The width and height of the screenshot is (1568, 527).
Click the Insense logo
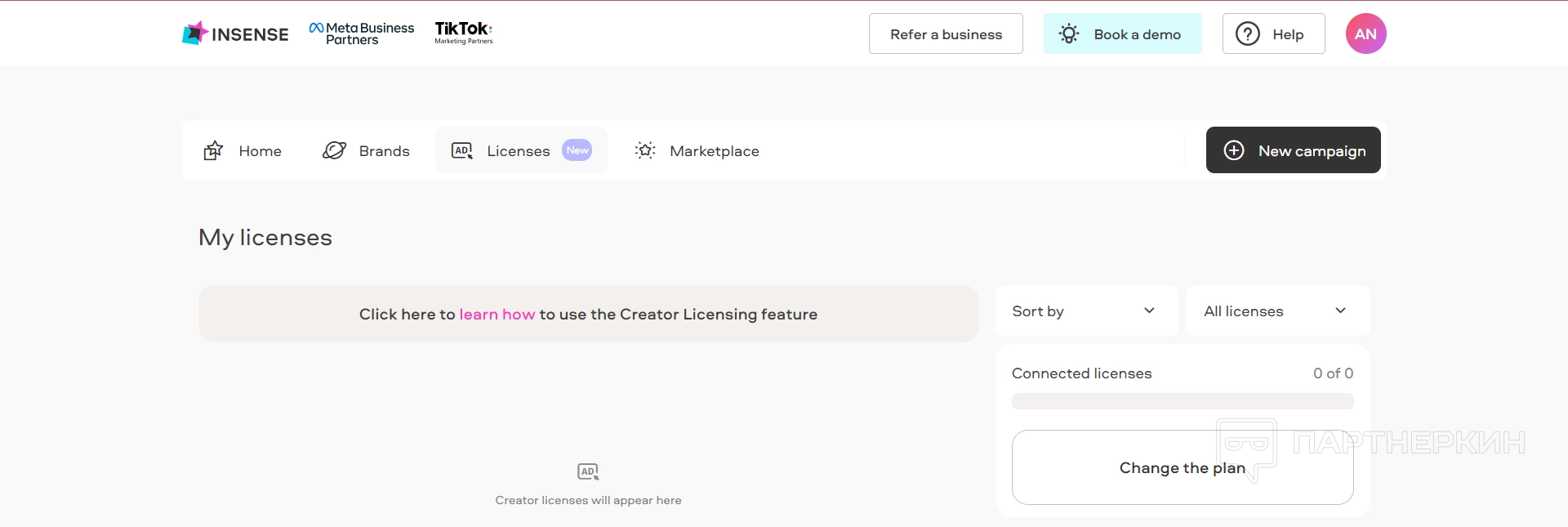pyautogui.click(x=235, y=33)
